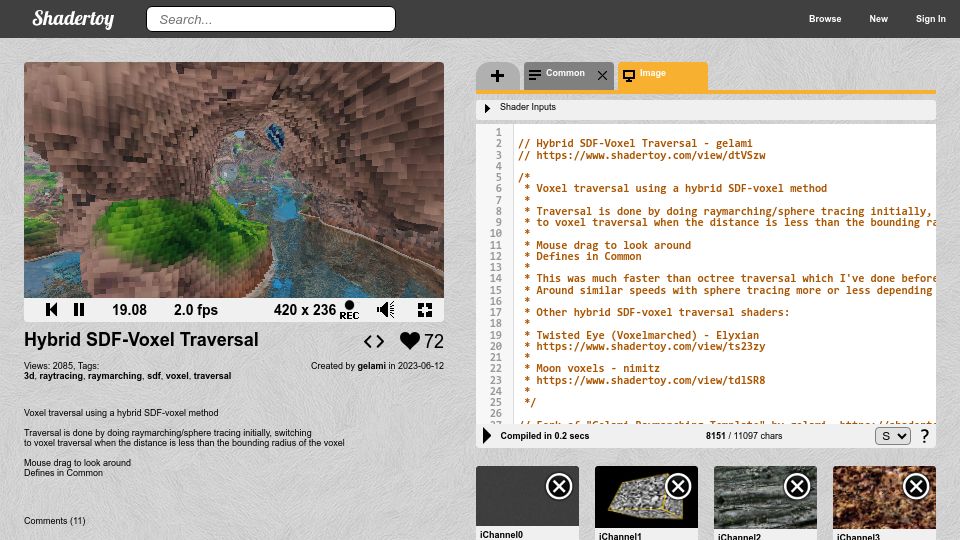This screenshot has width=960, height=540.
Task: Click code line with tdlSR8 URL
Action: [x=645, y=380]
